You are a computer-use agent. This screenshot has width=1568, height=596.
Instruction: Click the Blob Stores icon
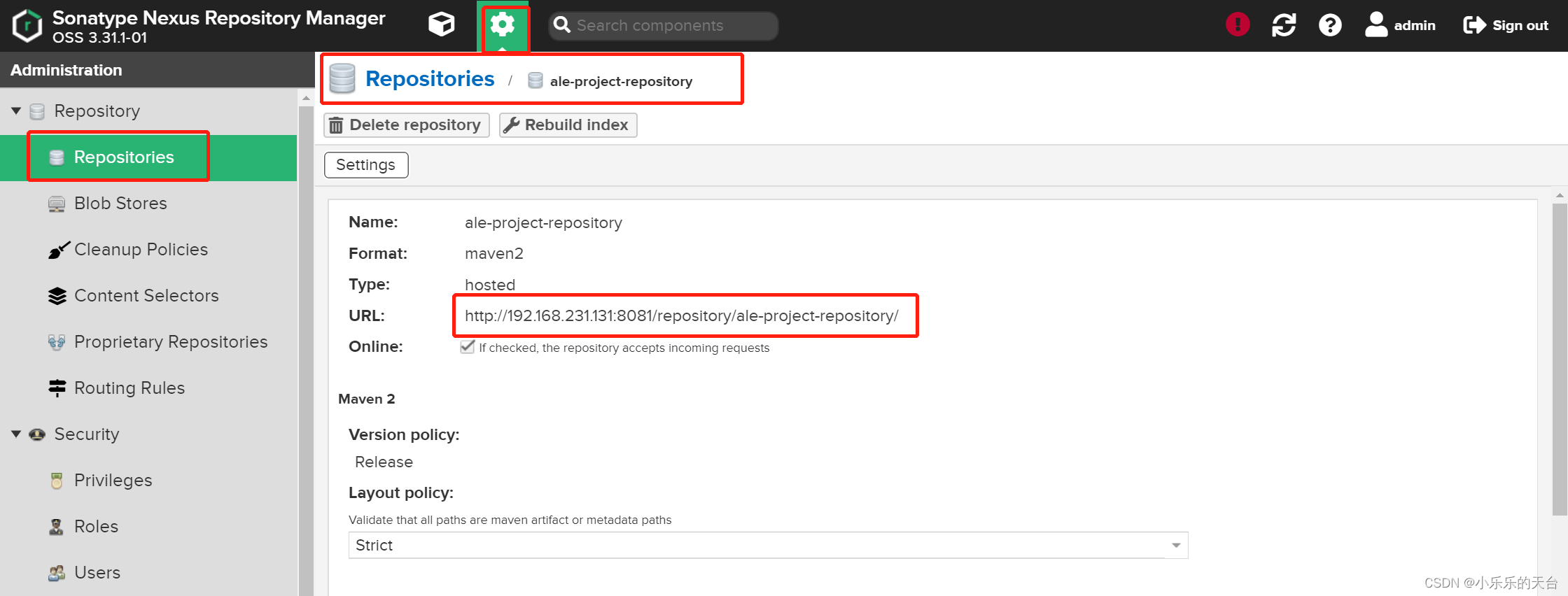[57, 204]
